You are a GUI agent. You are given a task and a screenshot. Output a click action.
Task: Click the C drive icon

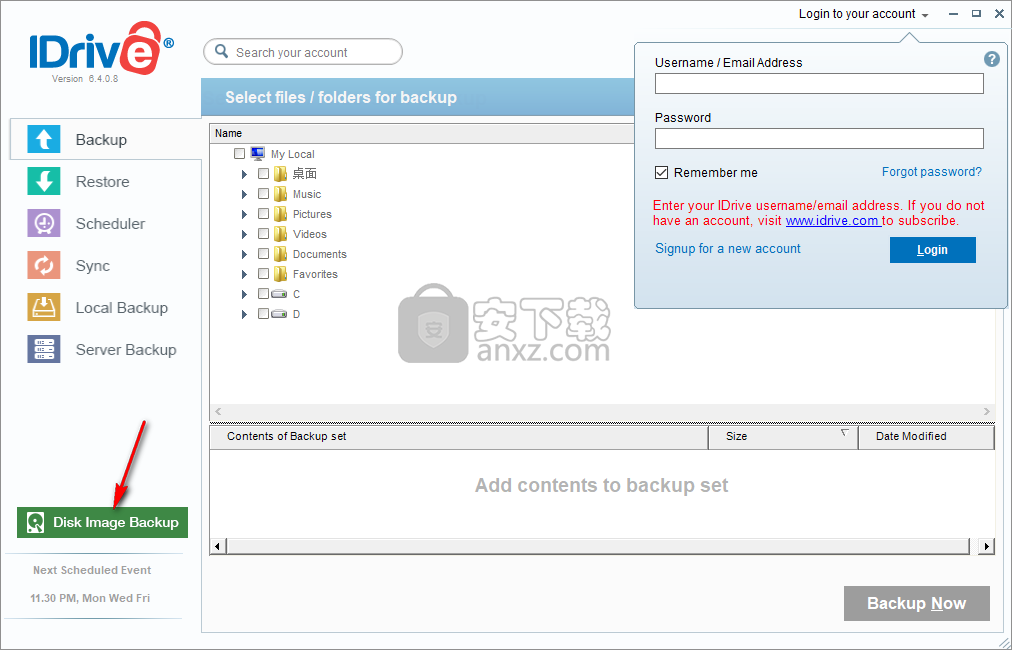tap(279, 294)
